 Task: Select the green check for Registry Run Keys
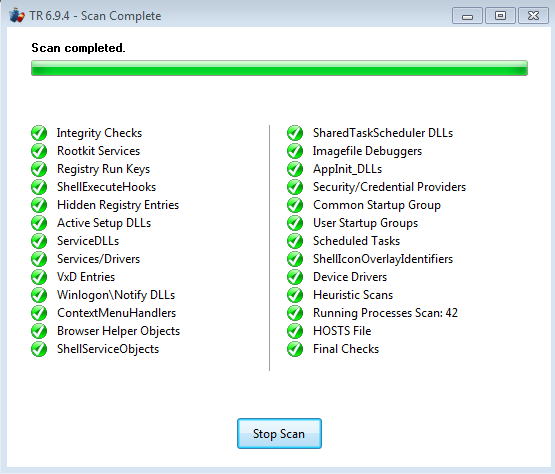(39, 169)
